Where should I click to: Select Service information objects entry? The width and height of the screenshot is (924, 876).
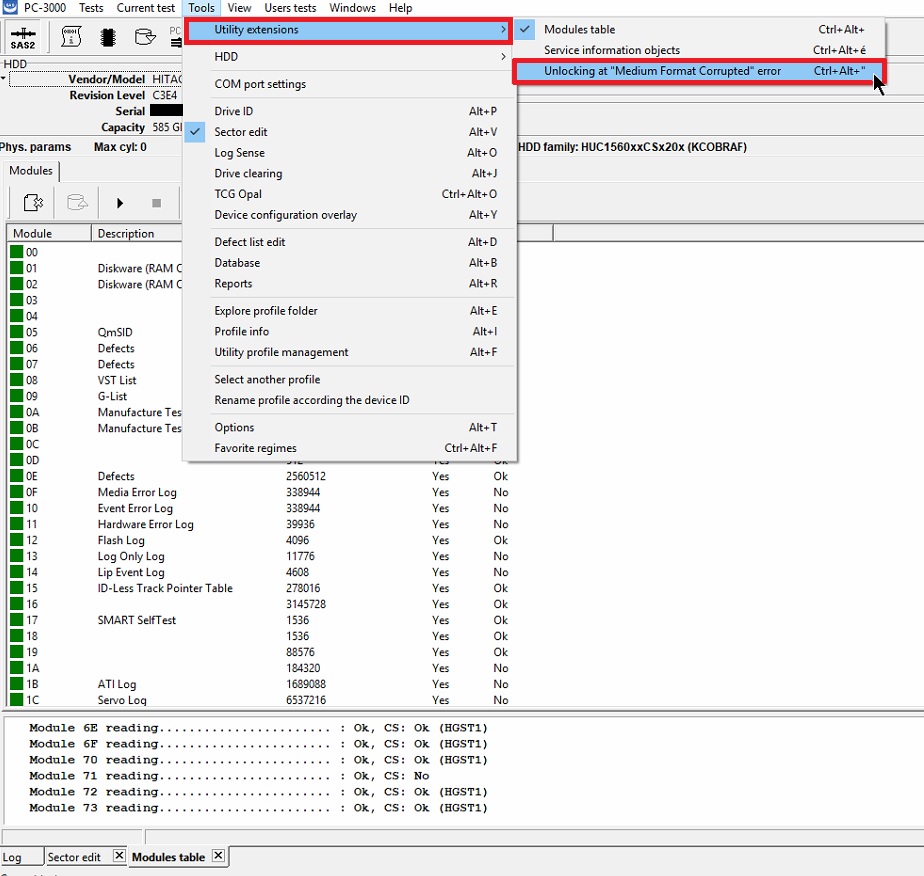point(699,50)
